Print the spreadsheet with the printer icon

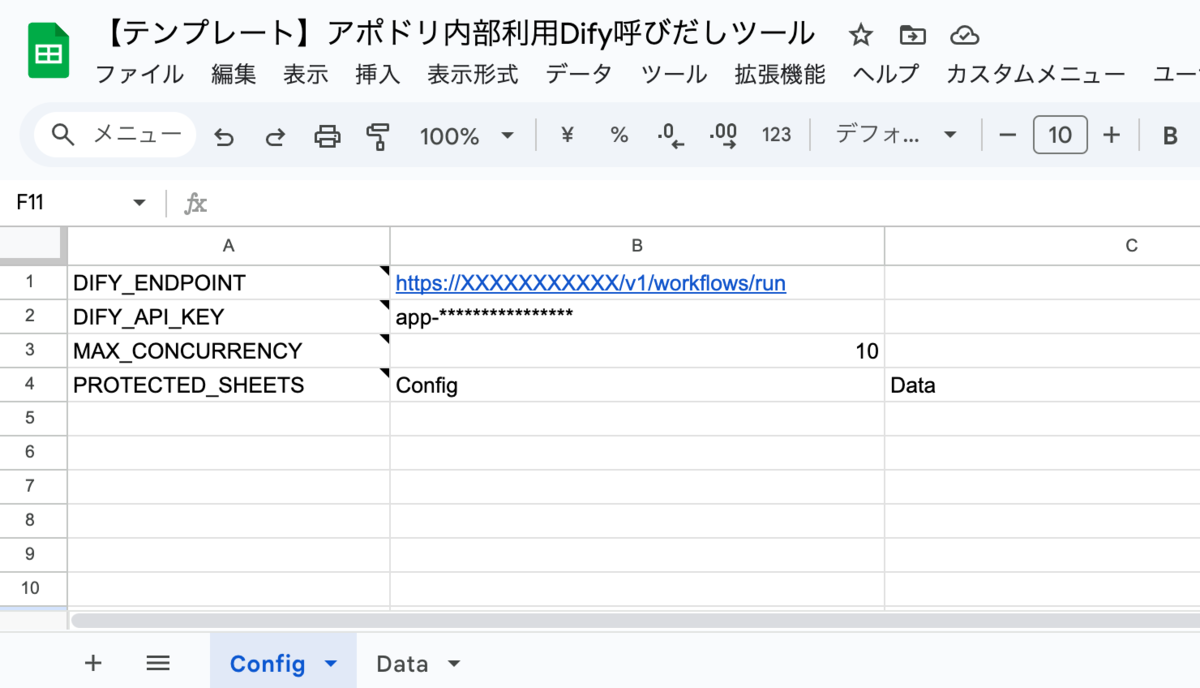[x=328, y=136]
